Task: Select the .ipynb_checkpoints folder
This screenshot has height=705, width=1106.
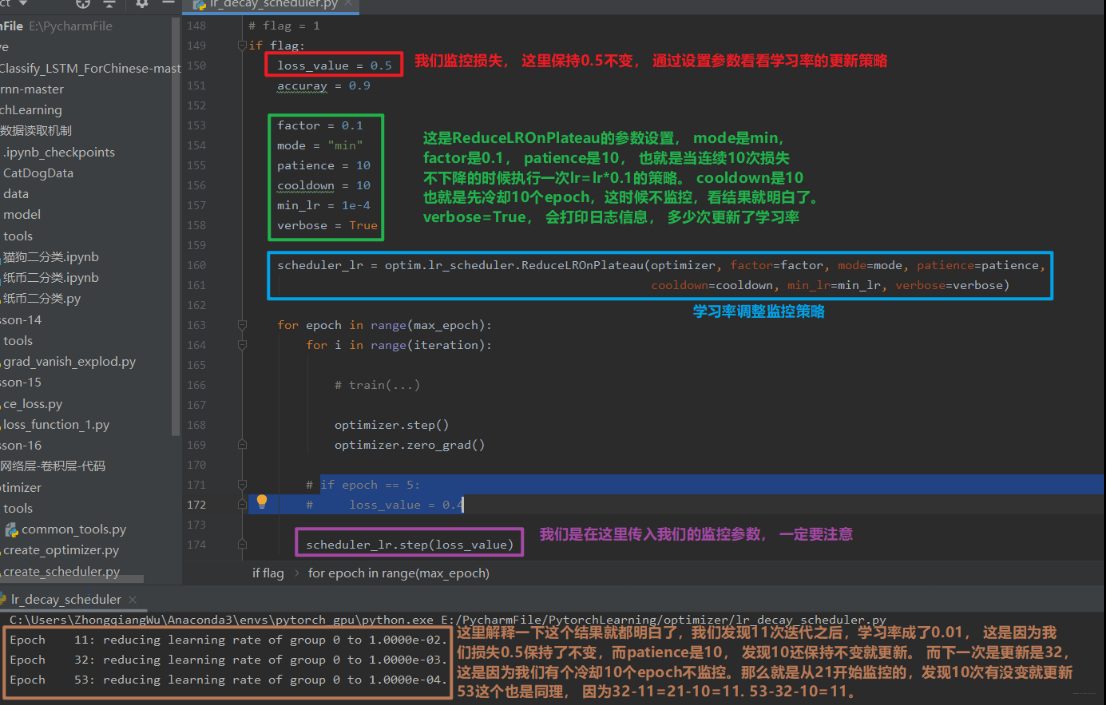Action: pos(59,152)
